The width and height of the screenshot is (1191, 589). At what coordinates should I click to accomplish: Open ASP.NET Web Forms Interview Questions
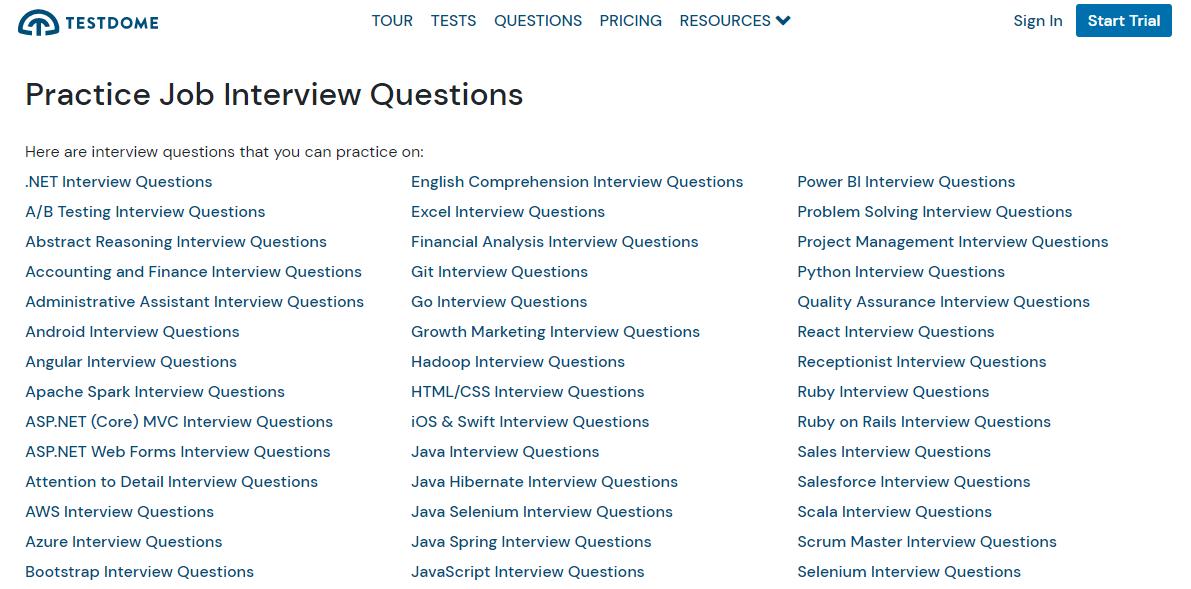(x=178, y=451)
